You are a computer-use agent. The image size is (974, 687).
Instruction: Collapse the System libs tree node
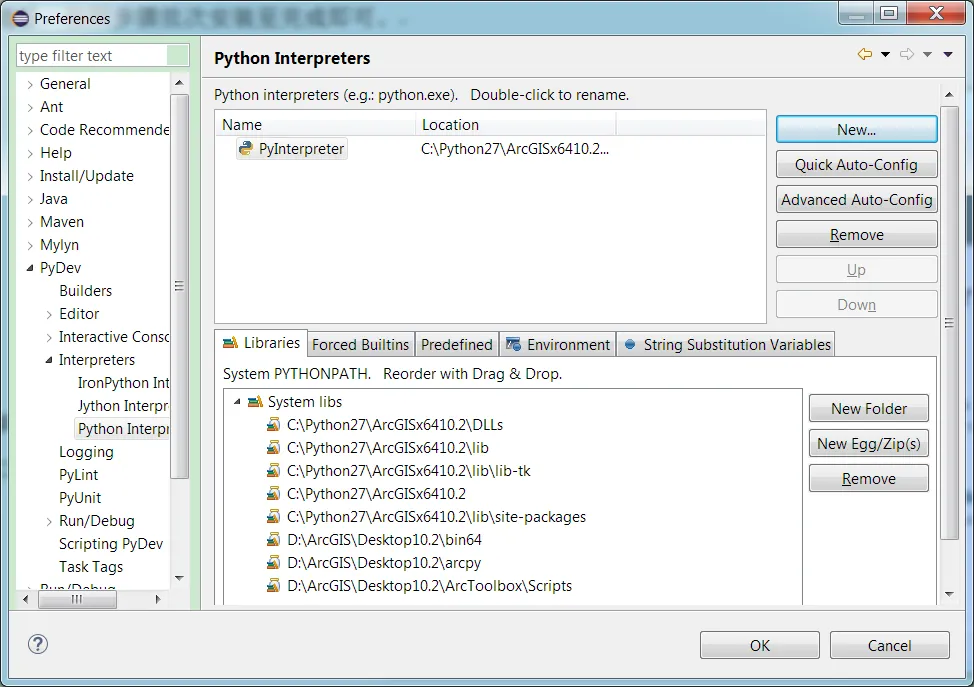[238, 402]
